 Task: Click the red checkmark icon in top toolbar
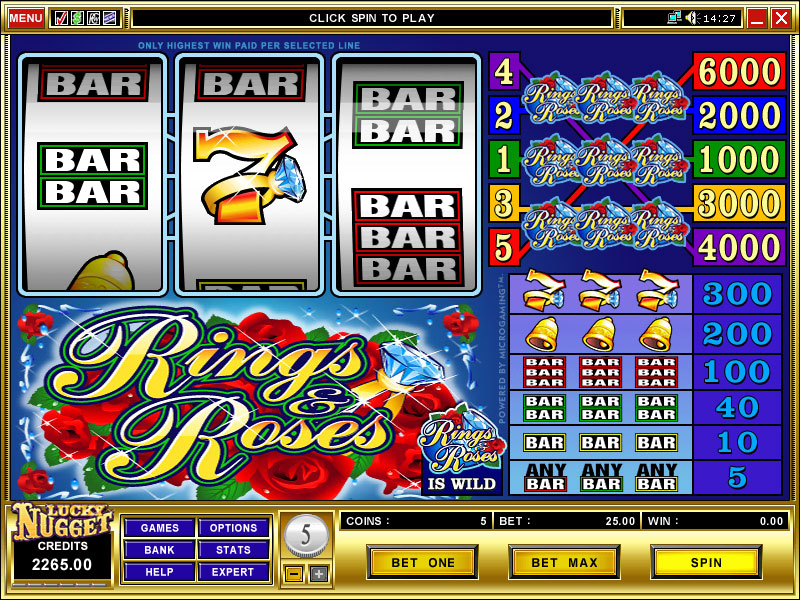coord(61,18)
